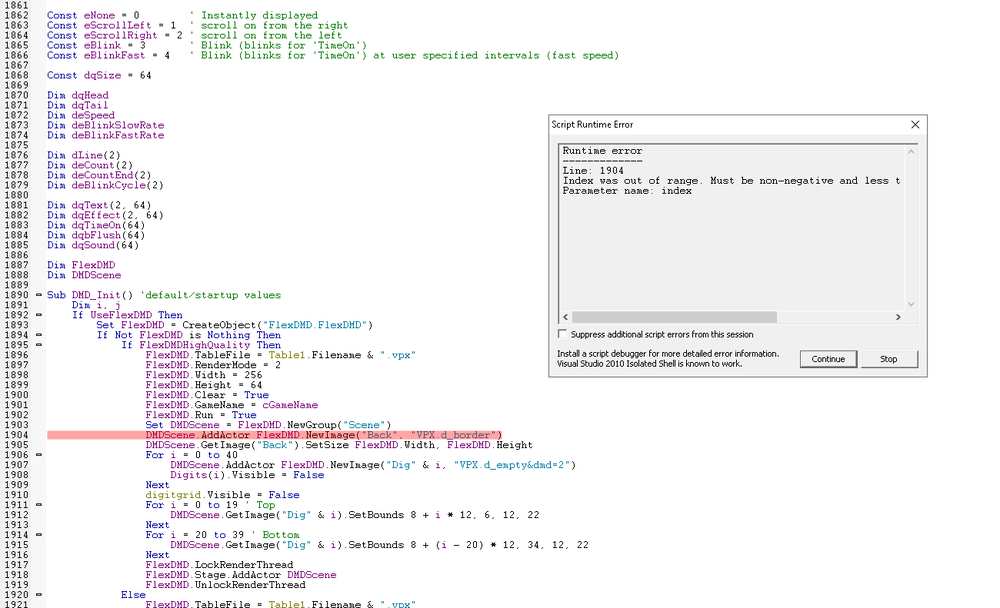Image resolution: width=1000 pixels, height=608 pixels.
Task: Enable "Suppress additional script errors from this session"
Action: point(563,335)
